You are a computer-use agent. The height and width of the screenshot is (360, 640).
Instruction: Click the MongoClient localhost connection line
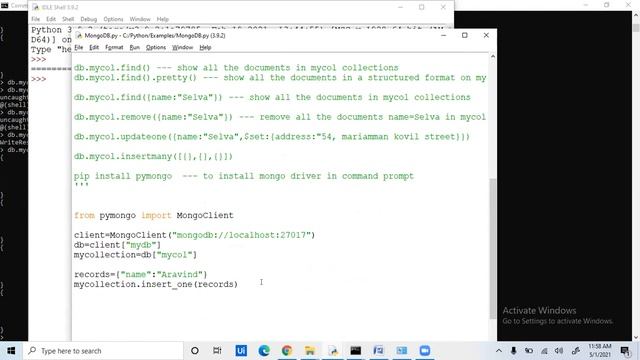tap(194, 235)
